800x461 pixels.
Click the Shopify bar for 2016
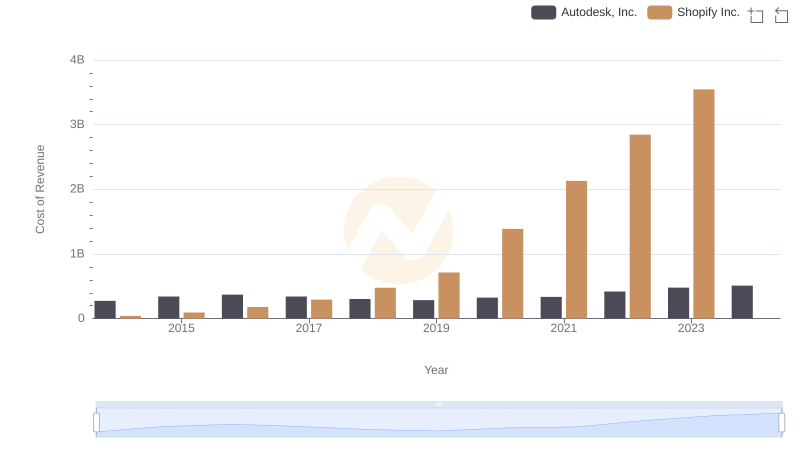[258, 313]
